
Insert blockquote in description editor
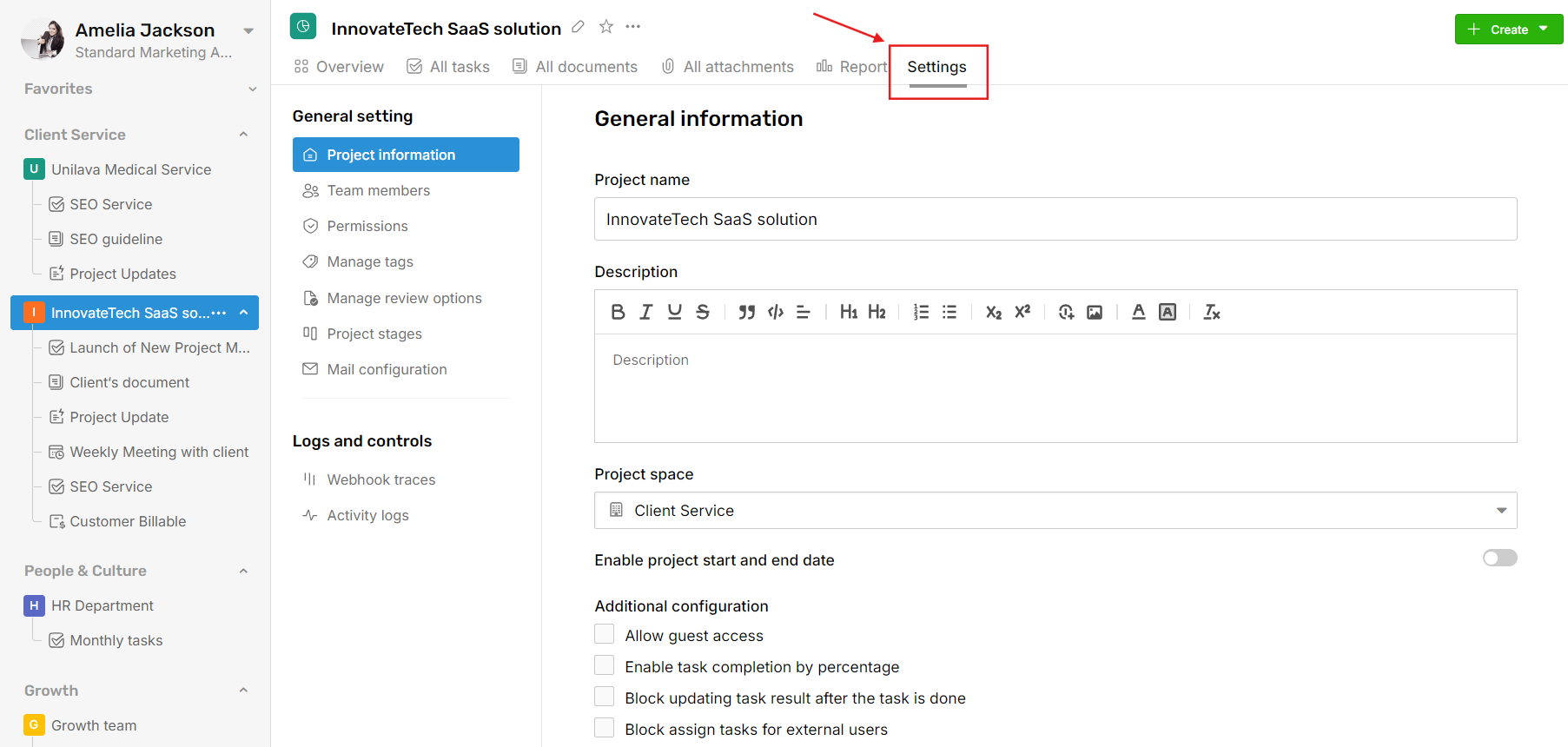pyautogui.click(x=746, y=312)
